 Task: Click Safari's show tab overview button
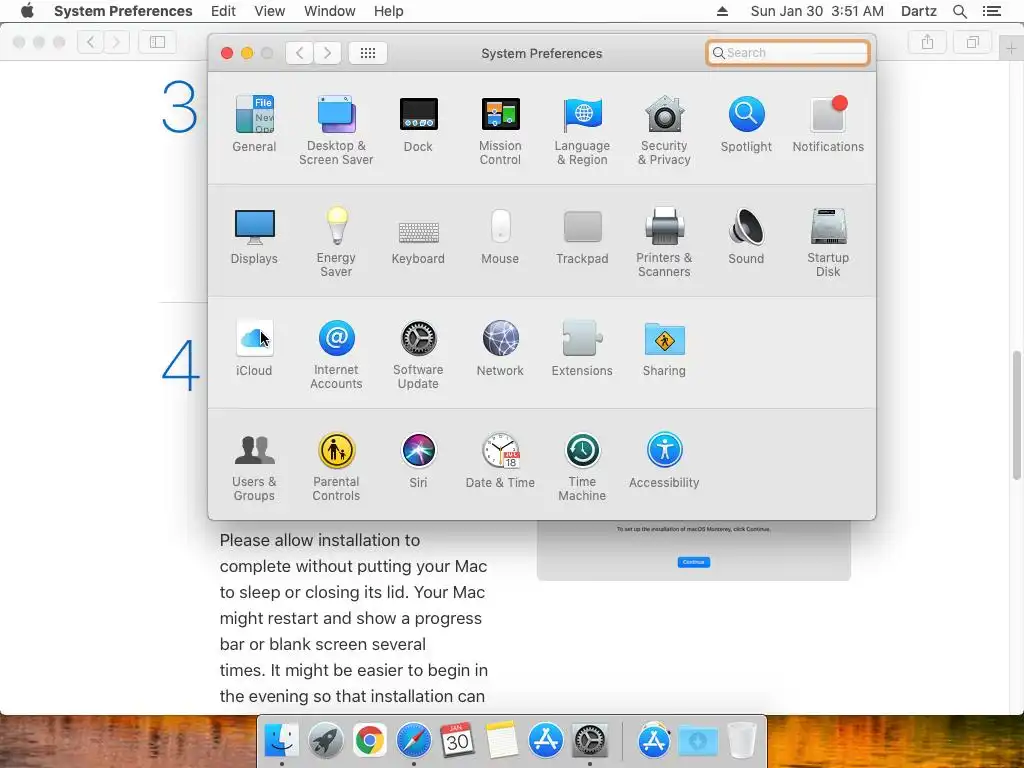(972, 42)
